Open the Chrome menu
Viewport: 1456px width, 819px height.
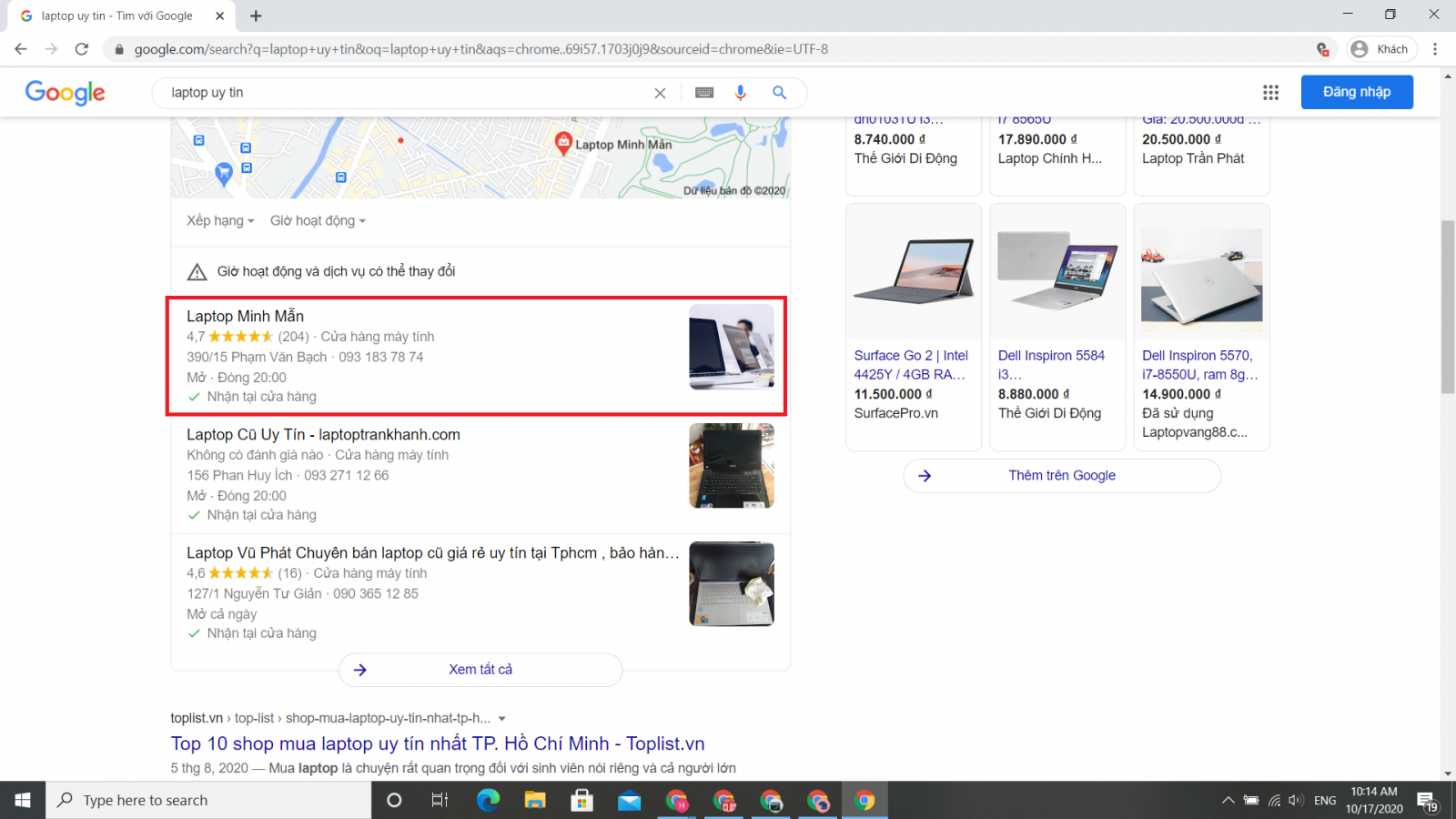[1435, 49]
